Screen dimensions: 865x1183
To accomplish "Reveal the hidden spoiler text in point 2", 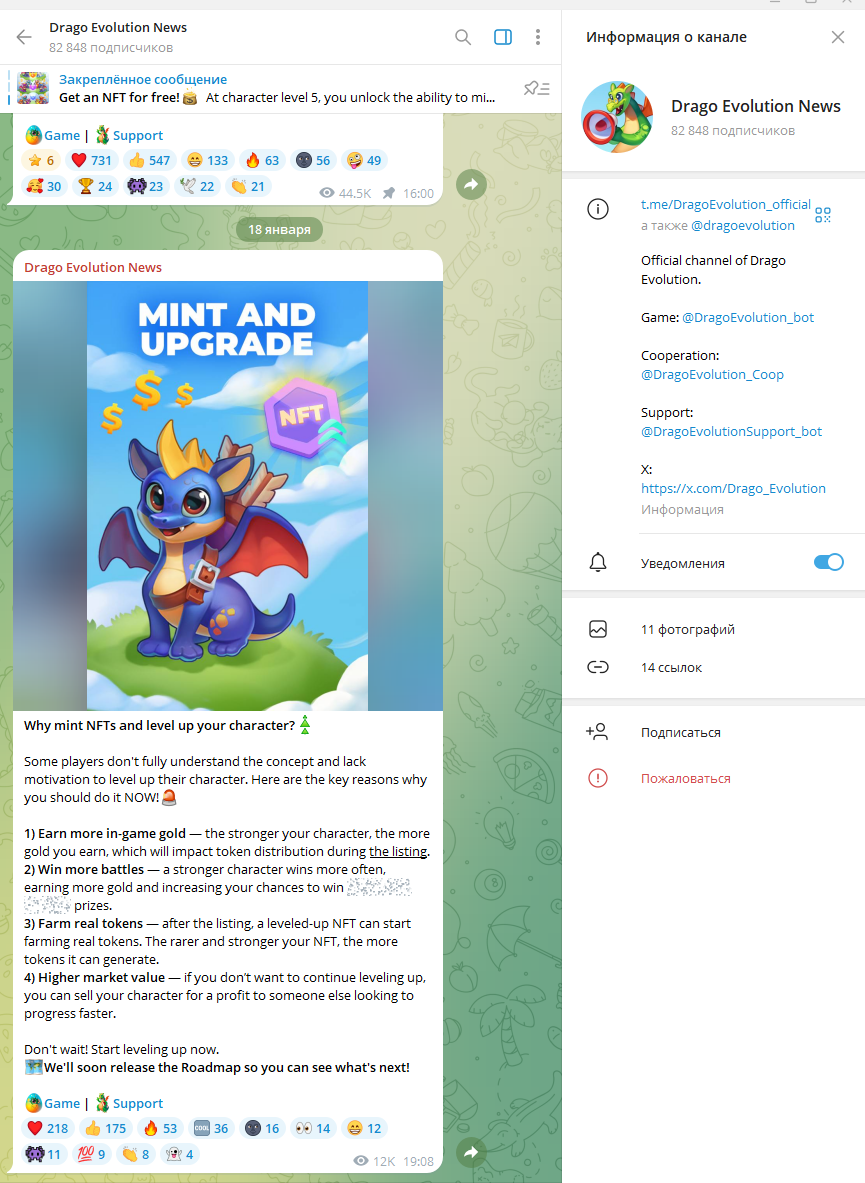I will 378,888.
